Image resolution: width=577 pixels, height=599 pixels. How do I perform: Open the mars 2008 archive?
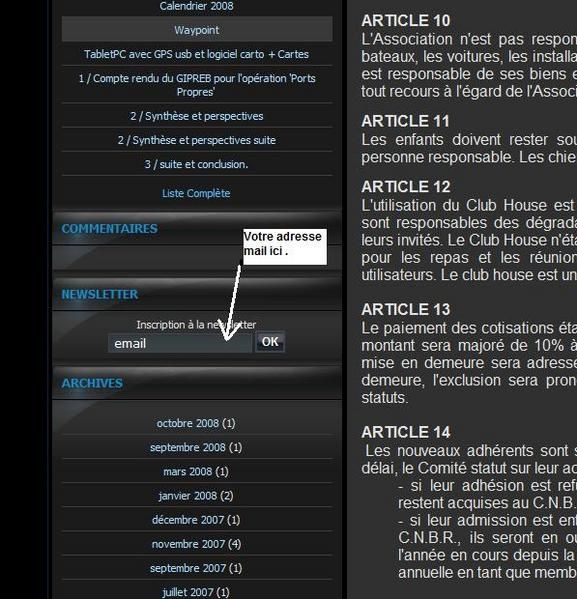(196, 472)
